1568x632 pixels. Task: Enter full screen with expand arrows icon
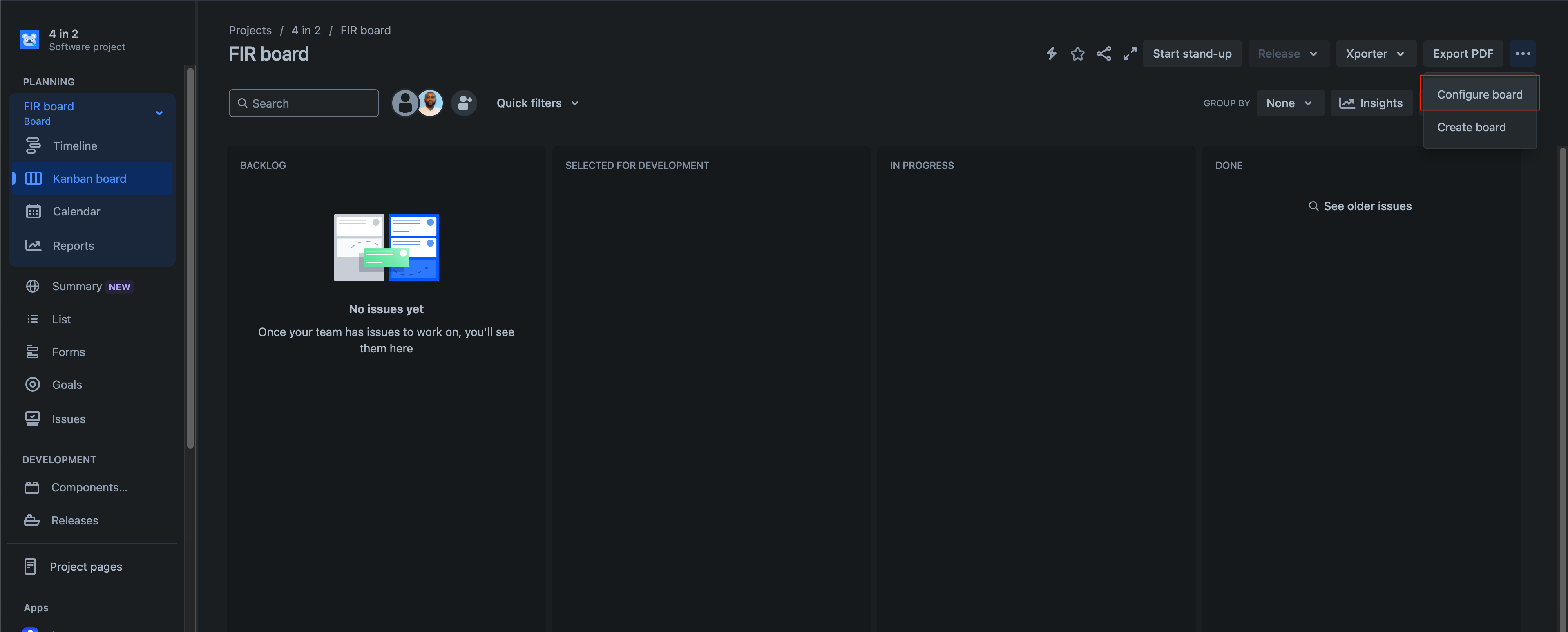click(x=1130, y=54)
